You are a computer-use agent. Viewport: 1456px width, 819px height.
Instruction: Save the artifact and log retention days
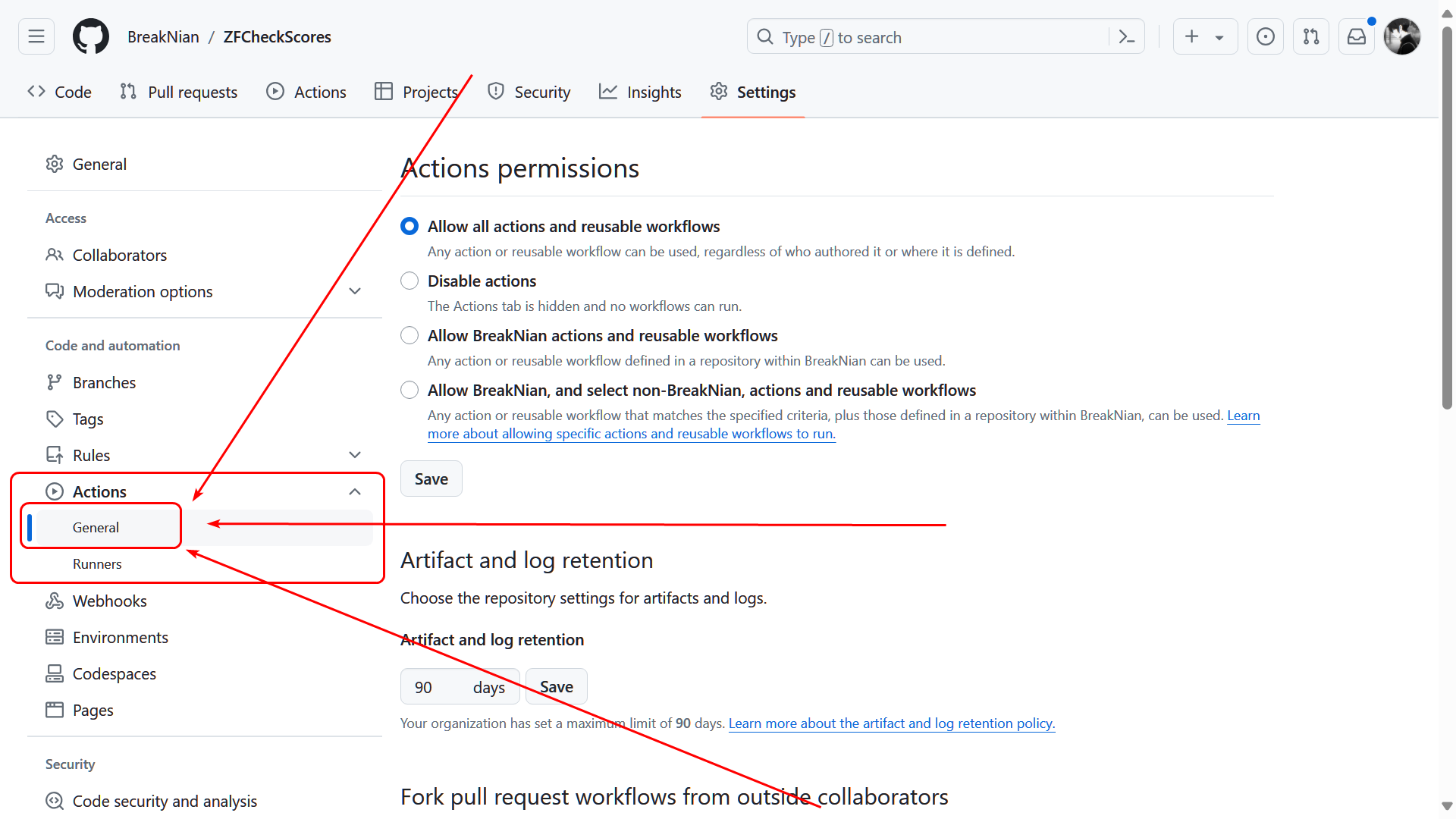point(557,686)
